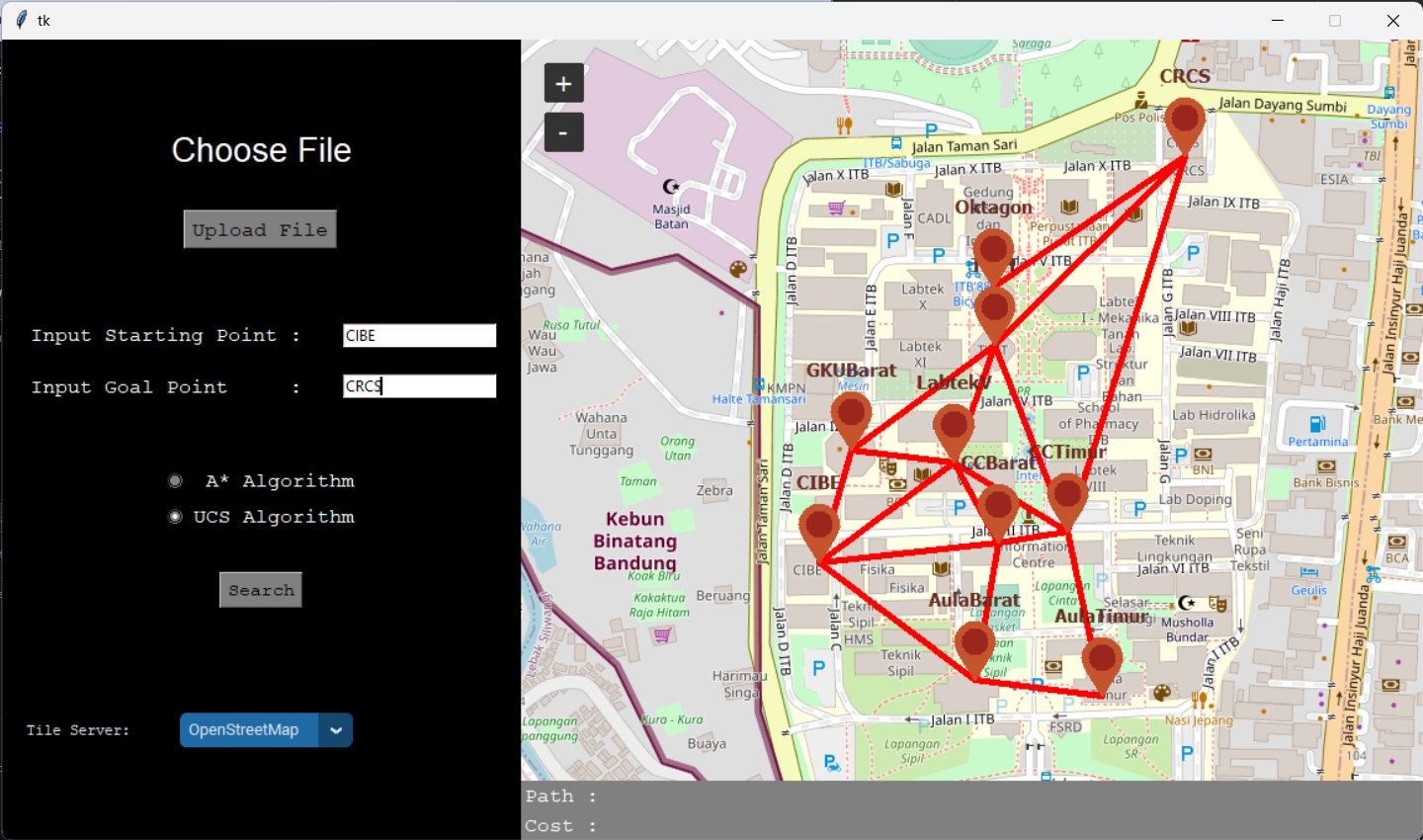Expand the chevron arrow next to OpenStreetMap
The image size is (1423, 840).
coord(335,730)
